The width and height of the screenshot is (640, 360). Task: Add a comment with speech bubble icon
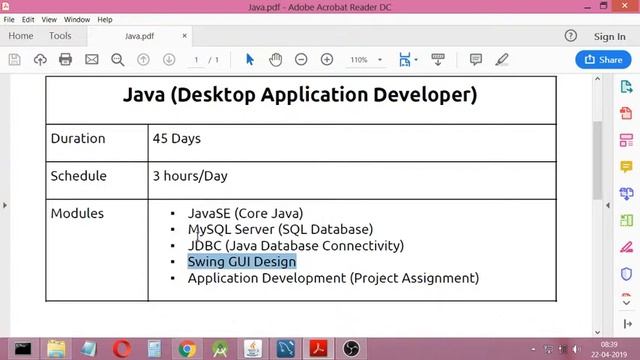tap(476, 60)
